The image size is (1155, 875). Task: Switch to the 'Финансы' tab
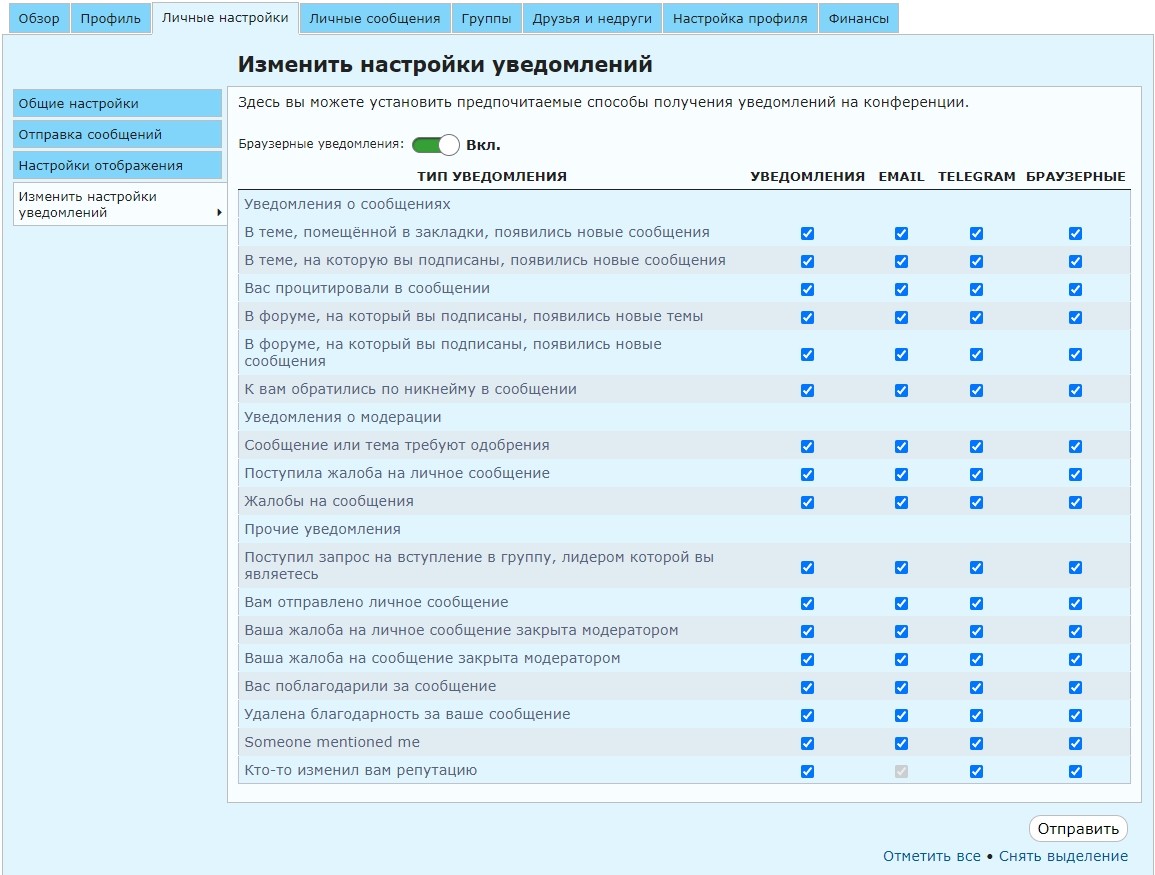858,18
